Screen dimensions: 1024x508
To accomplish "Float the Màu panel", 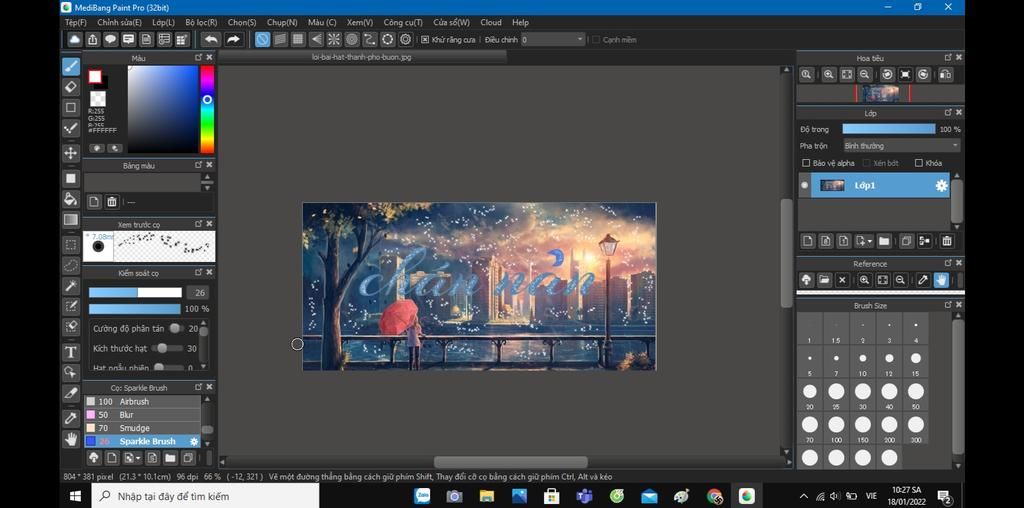I will pos(199,57).
